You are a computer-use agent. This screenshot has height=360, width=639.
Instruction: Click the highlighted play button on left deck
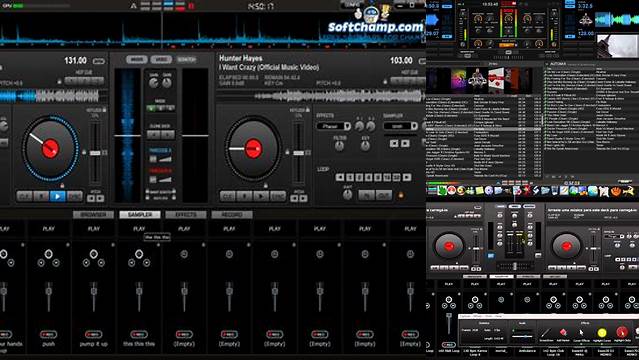point(57,197)
